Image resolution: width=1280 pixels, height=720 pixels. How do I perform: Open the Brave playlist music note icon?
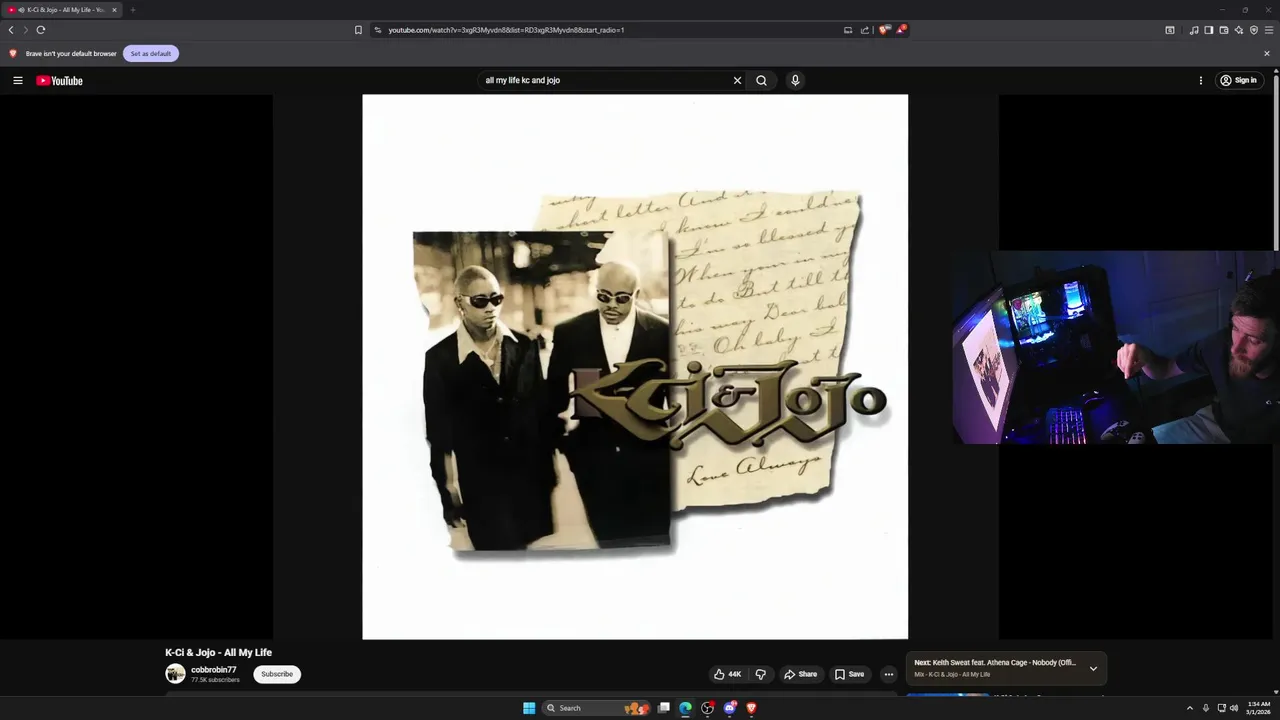coord(1193,30)
